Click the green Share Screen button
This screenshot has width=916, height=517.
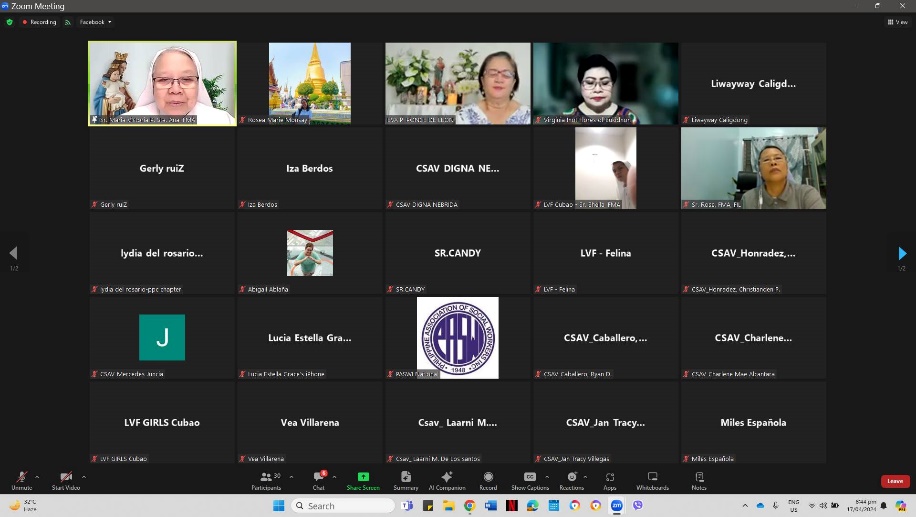click(363, 480)
